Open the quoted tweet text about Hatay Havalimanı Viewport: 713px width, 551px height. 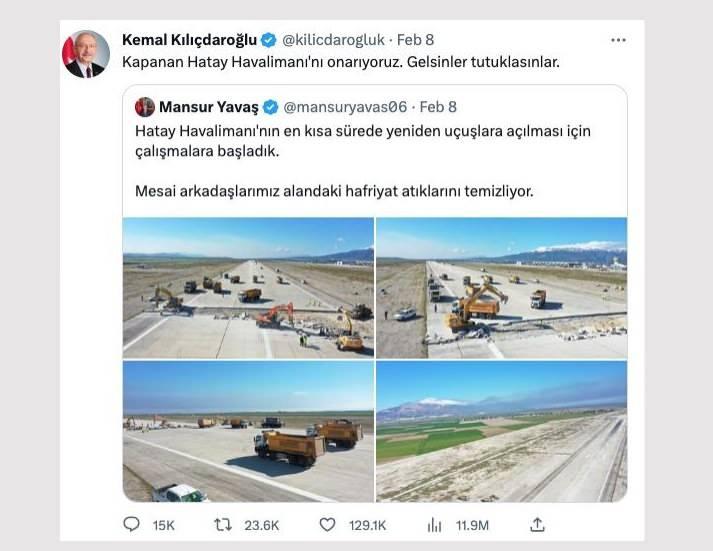coord(363,161)
